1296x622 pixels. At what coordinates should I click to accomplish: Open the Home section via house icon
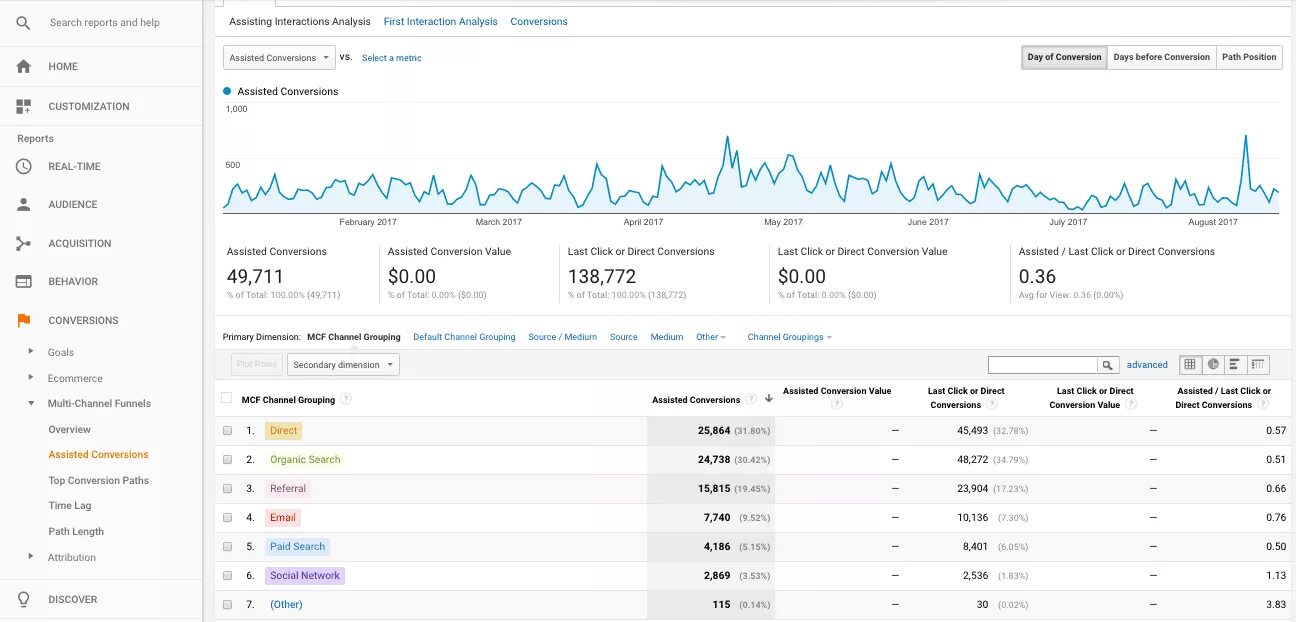24,66
